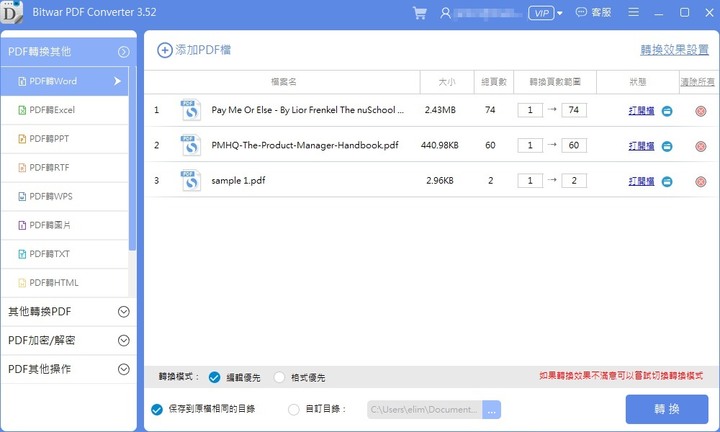
Task: Open converted file link for PMHQ Handbook
Action: [641, 146]
